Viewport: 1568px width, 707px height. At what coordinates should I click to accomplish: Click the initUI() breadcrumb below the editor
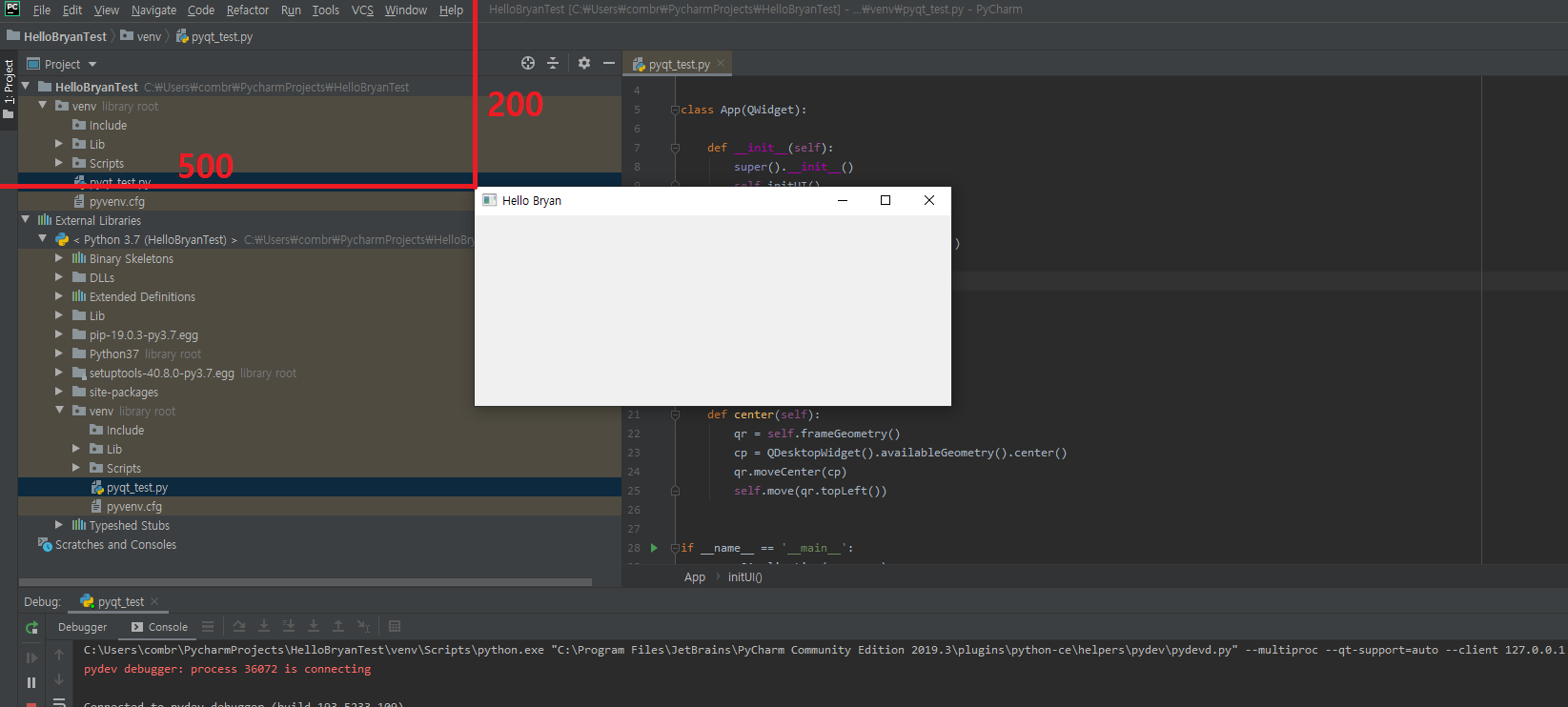[x=745, y=577]
